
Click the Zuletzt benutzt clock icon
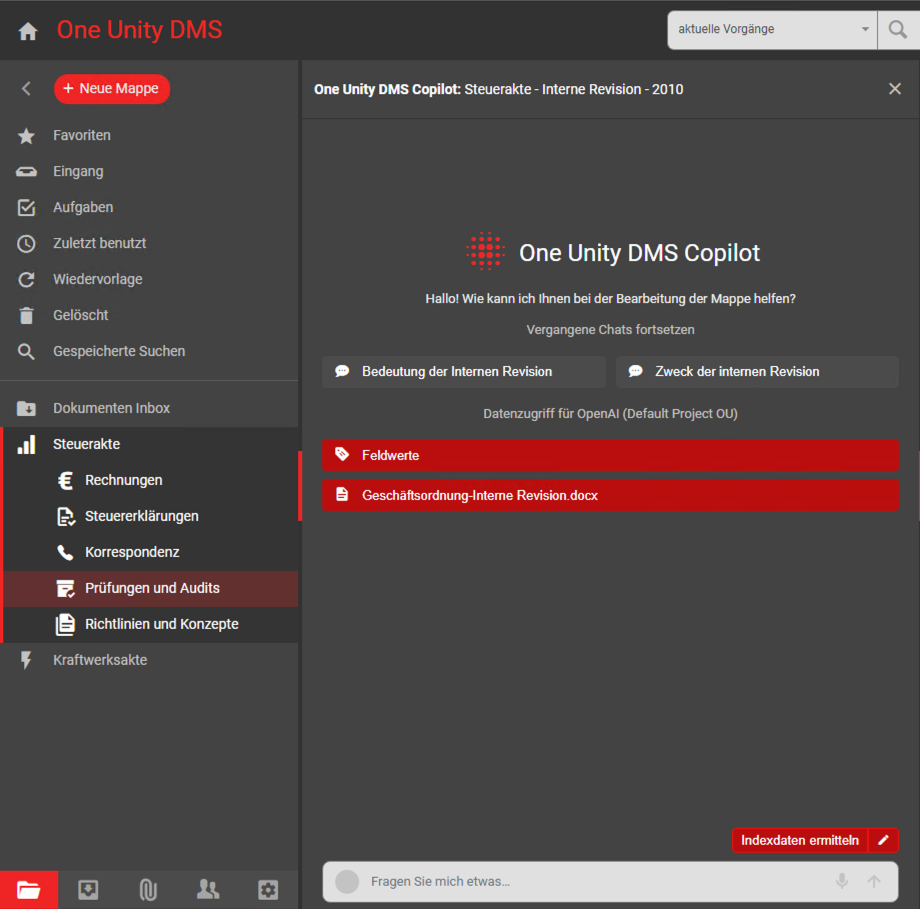tap(26, 244)
